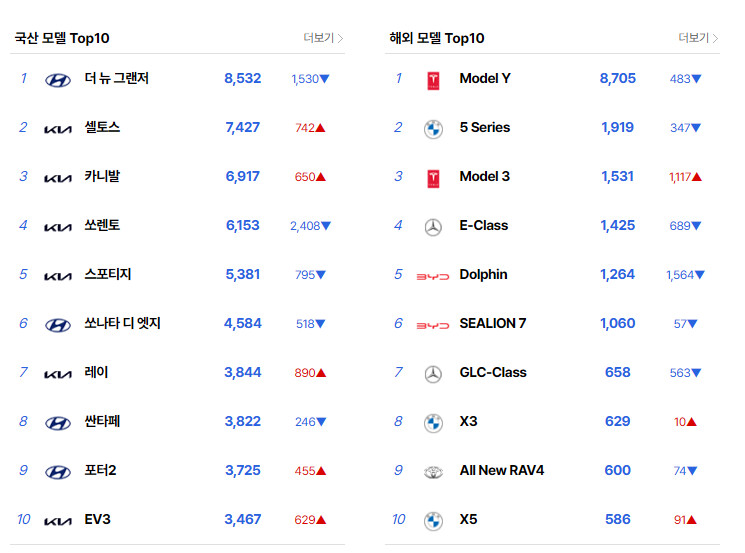The height and width of the screenshot is (553, 745).
Task: Open the EV3 model name
Action: [97, 519]
